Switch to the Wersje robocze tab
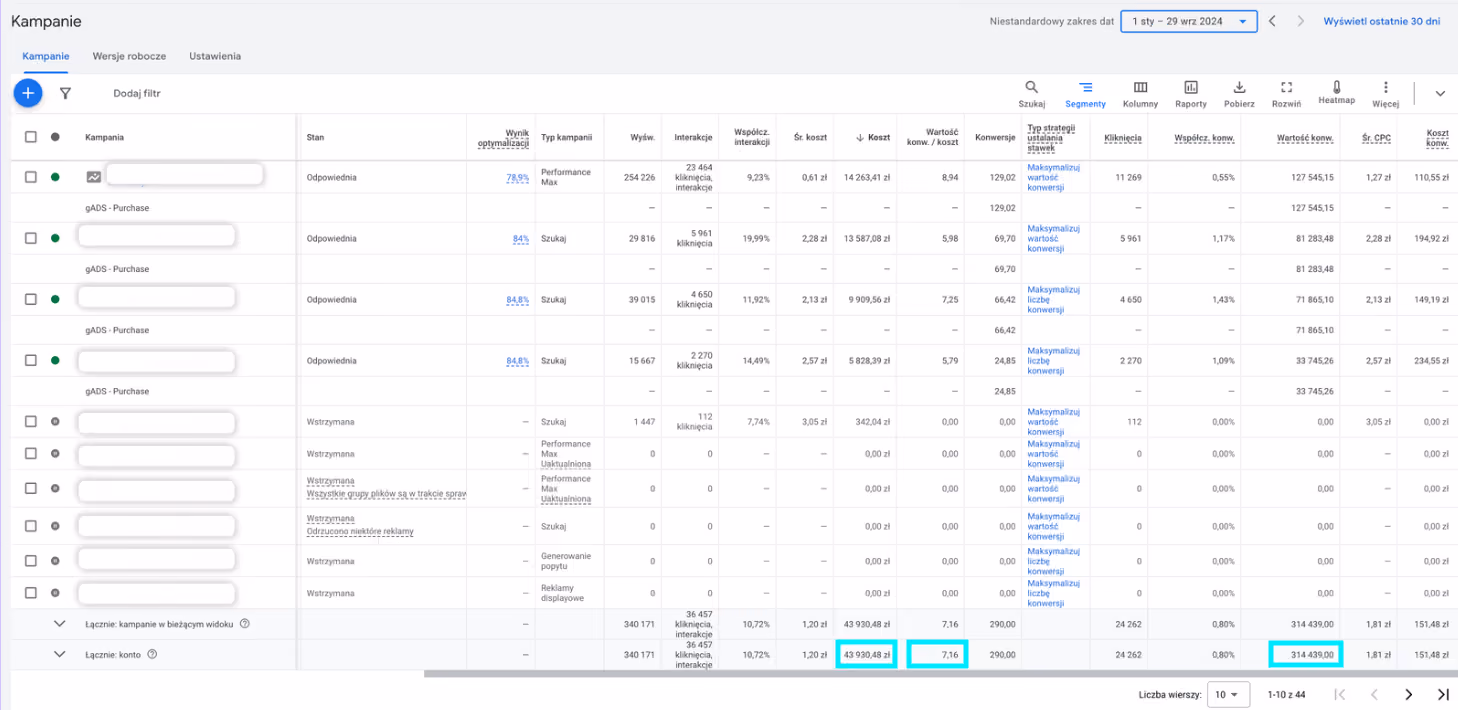 [x=129, y=57]
